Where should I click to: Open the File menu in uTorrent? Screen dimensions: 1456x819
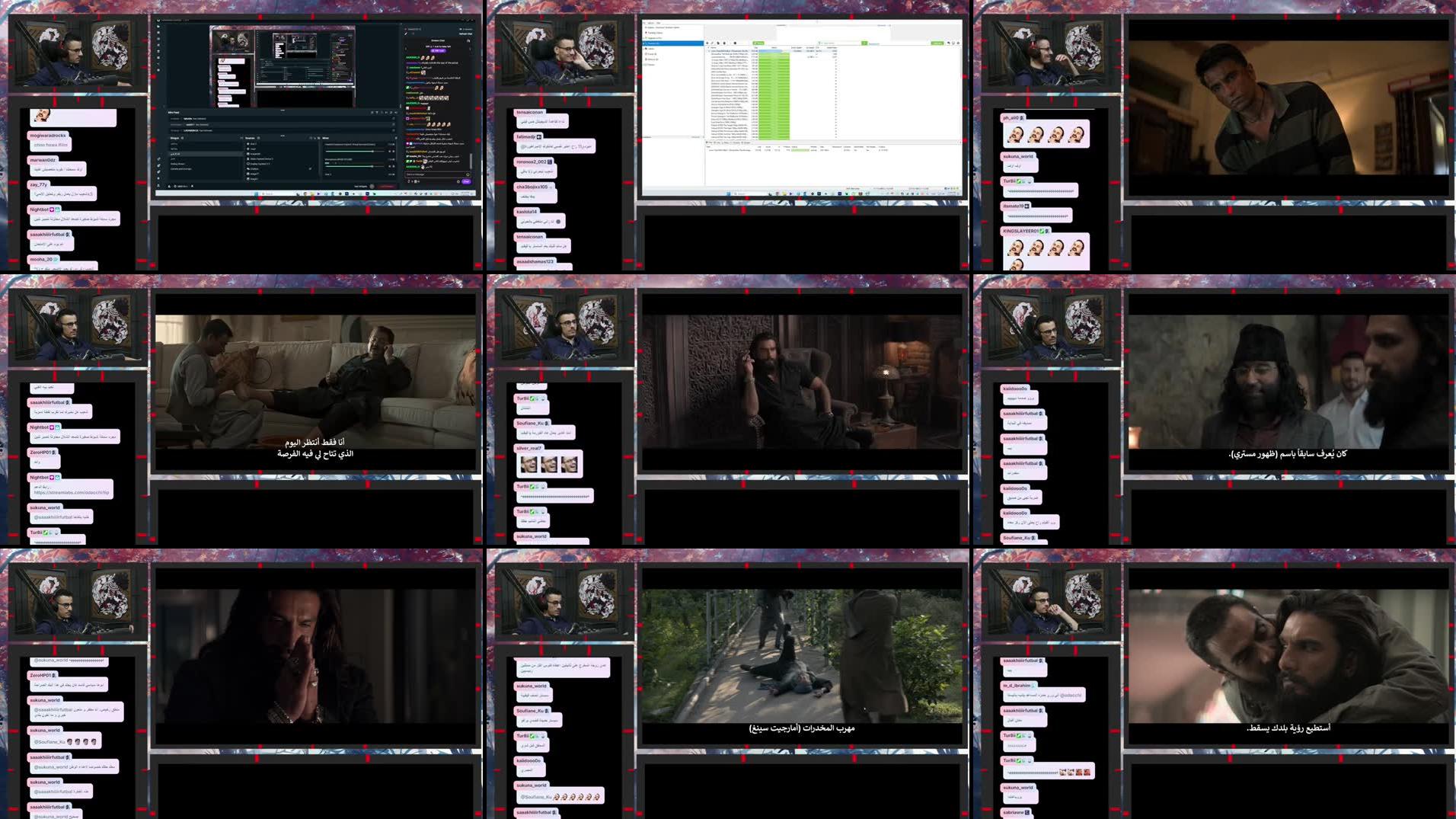pyautogui.click(x=644, y=23)
